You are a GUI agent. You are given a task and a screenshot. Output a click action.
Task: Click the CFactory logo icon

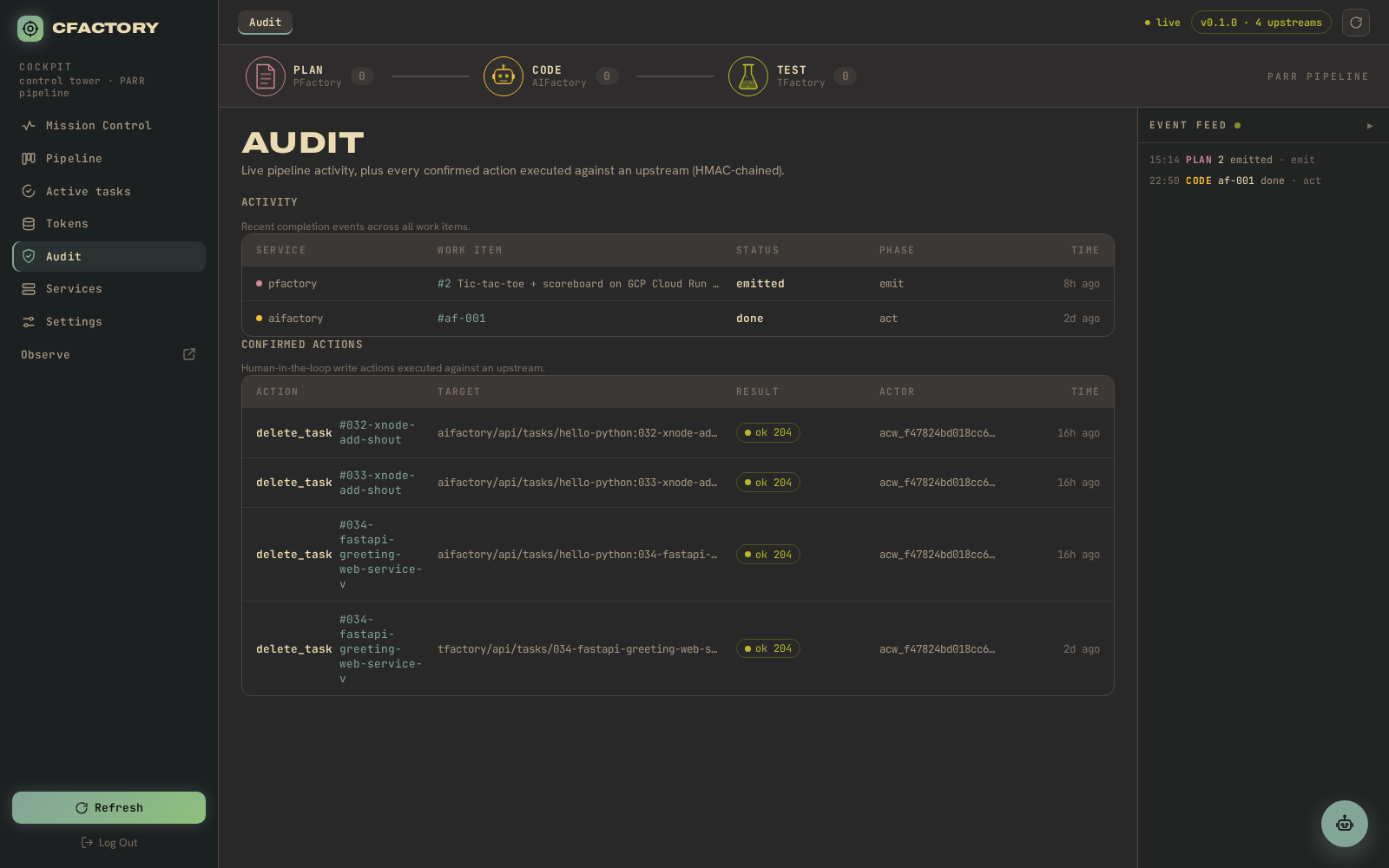point(30,29)
